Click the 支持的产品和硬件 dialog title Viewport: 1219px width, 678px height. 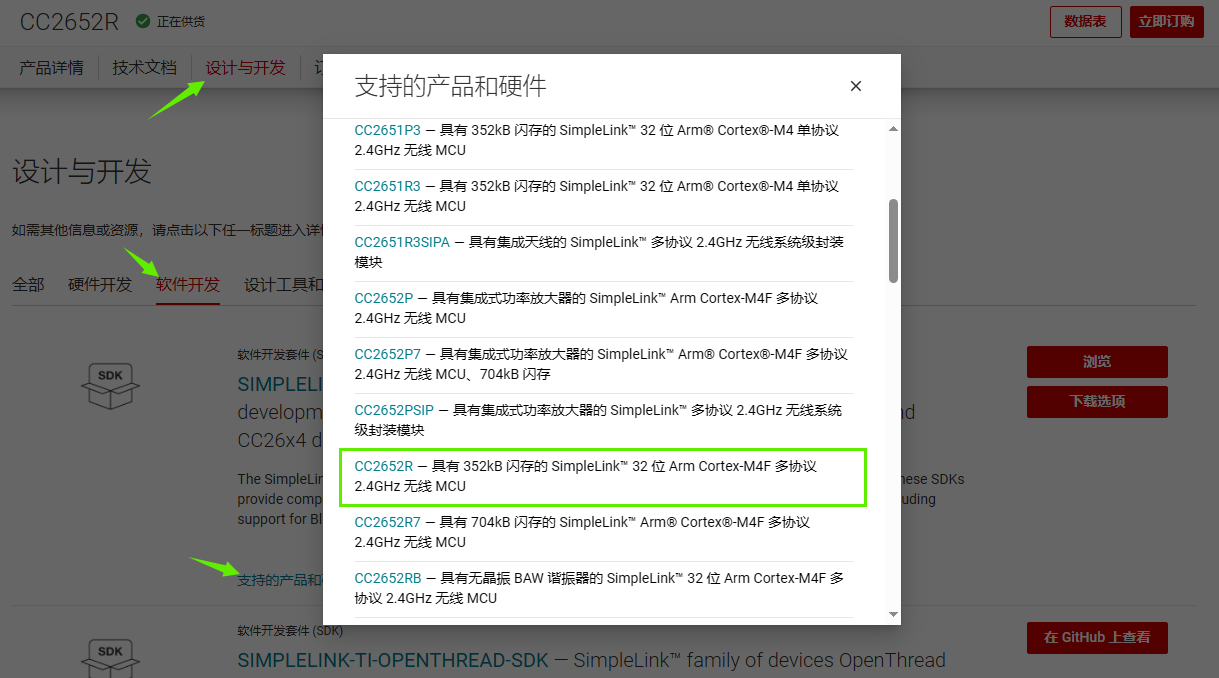point(451,86)
